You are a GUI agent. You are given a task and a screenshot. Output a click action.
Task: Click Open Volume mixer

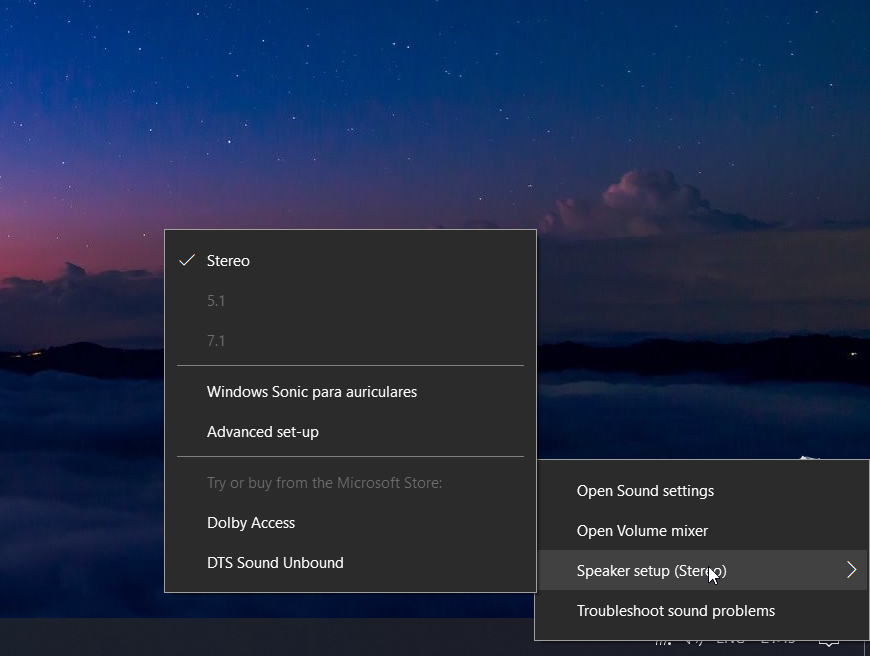point(702,531)
